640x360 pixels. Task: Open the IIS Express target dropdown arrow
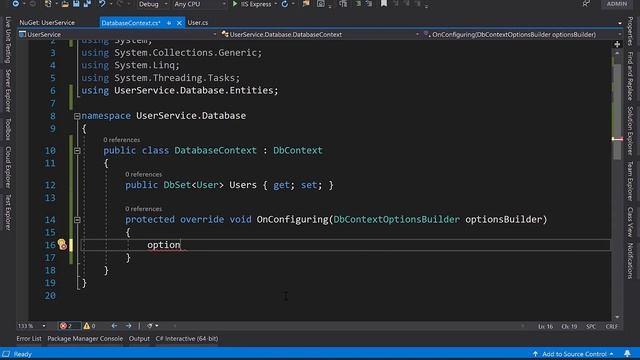(x=276, y=4)
